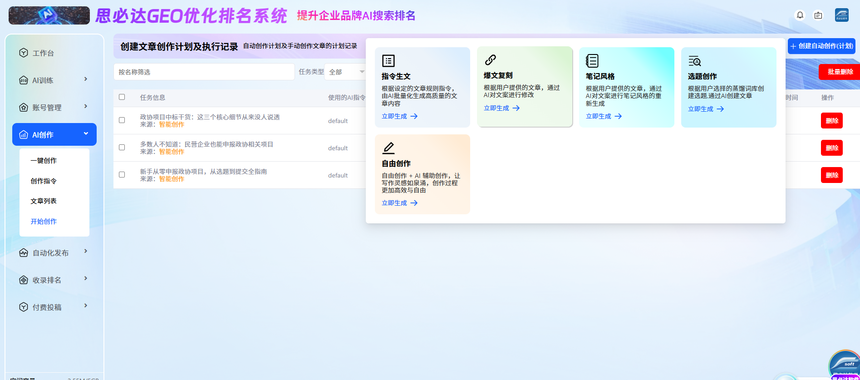Screen dimensions: 860x380
Task: Click the 自动化发布 sidebar icon
Action: pyautogui.click(x=23, y=253)
